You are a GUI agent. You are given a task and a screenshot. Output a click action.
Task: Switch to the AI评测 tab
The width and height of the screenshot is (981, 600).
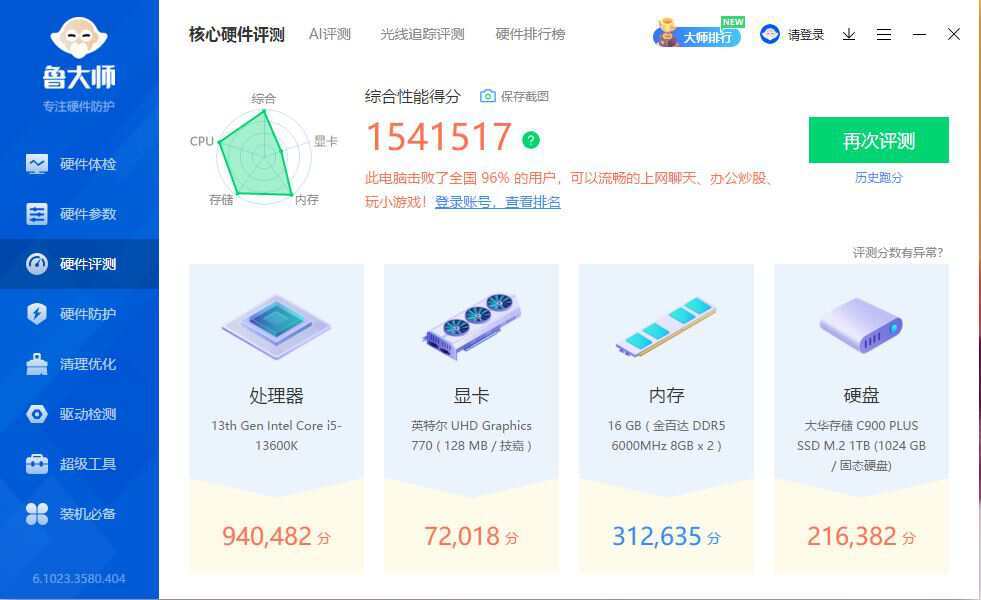[329, 33]
